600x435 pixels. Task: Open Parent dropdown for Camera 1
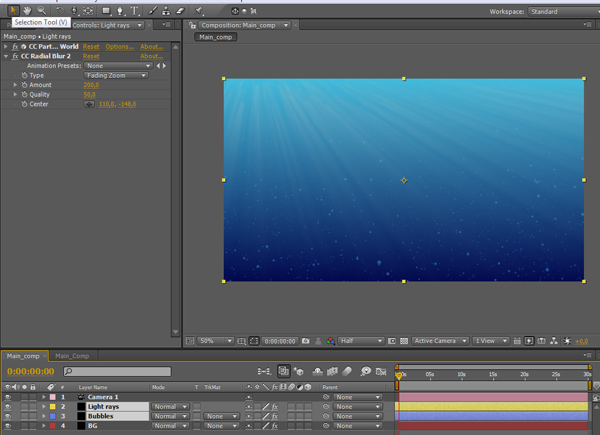coord(357,397)
